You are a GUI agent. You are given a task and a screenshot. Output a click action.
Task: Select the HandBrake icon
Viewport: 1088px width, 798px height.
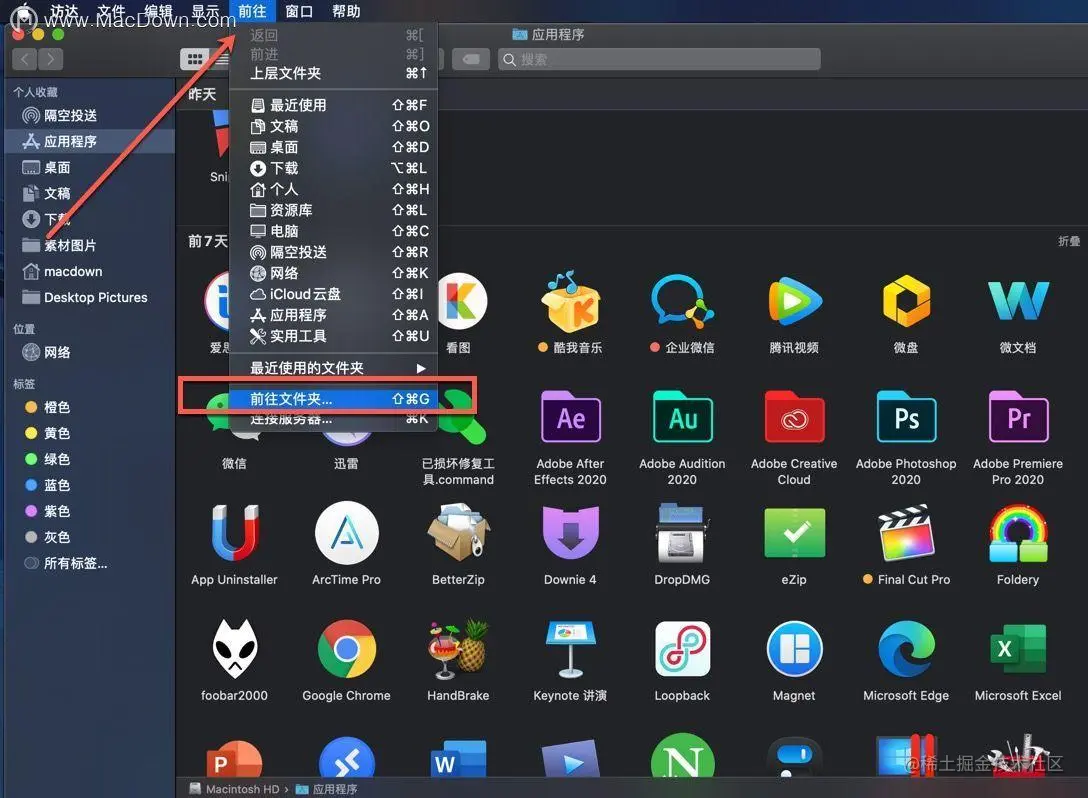[x=458, y=649]
